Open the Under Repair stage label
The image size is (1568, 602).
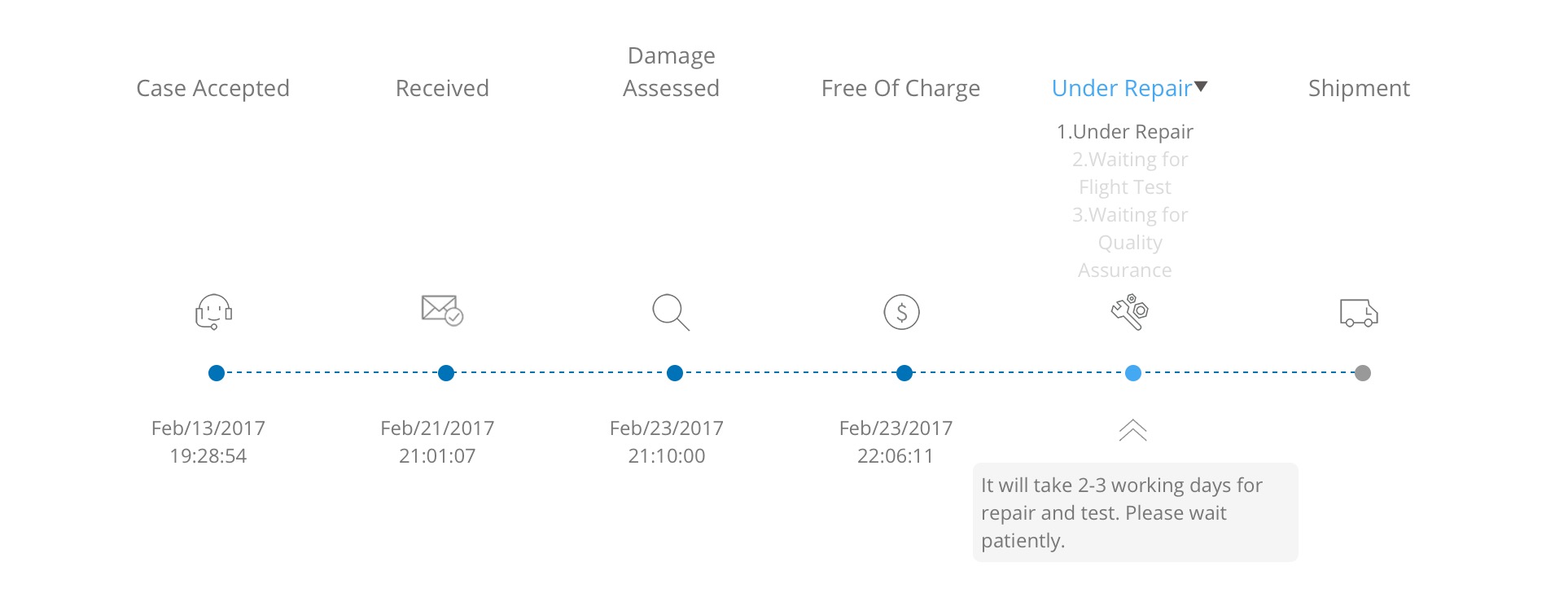point(1122,88)
